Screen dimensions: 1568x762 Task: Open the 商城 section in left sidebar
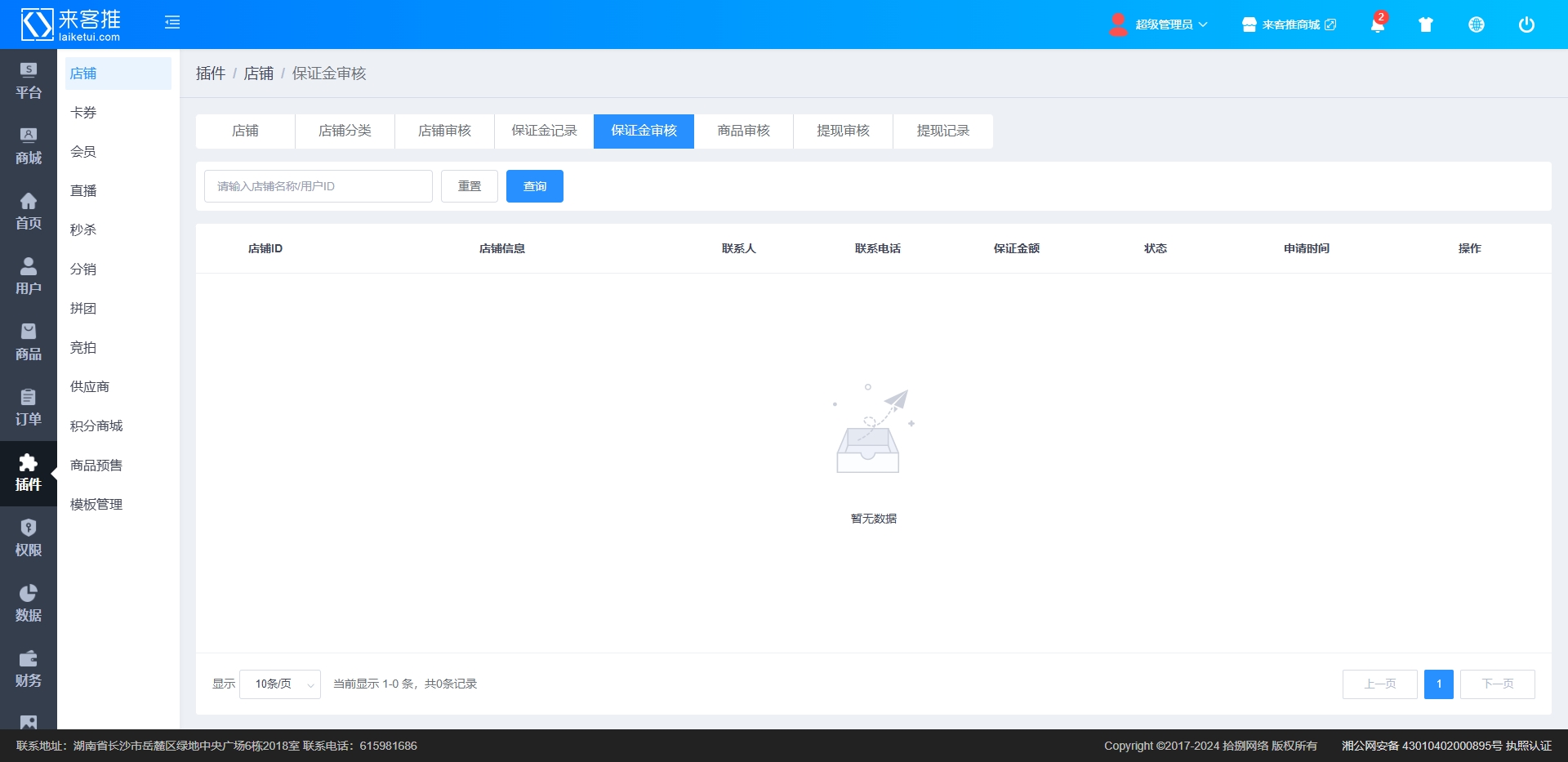click(29, 147)
